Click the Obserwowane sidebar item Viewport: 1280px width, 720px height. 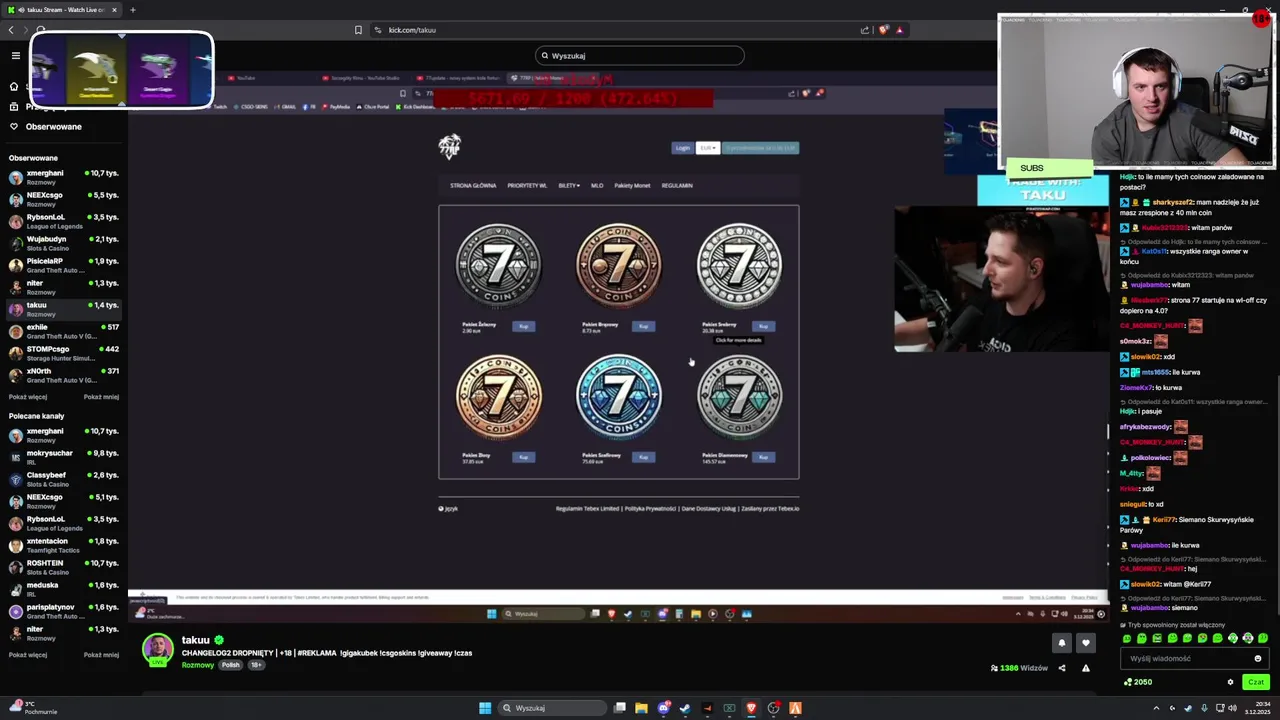[53, 127]
